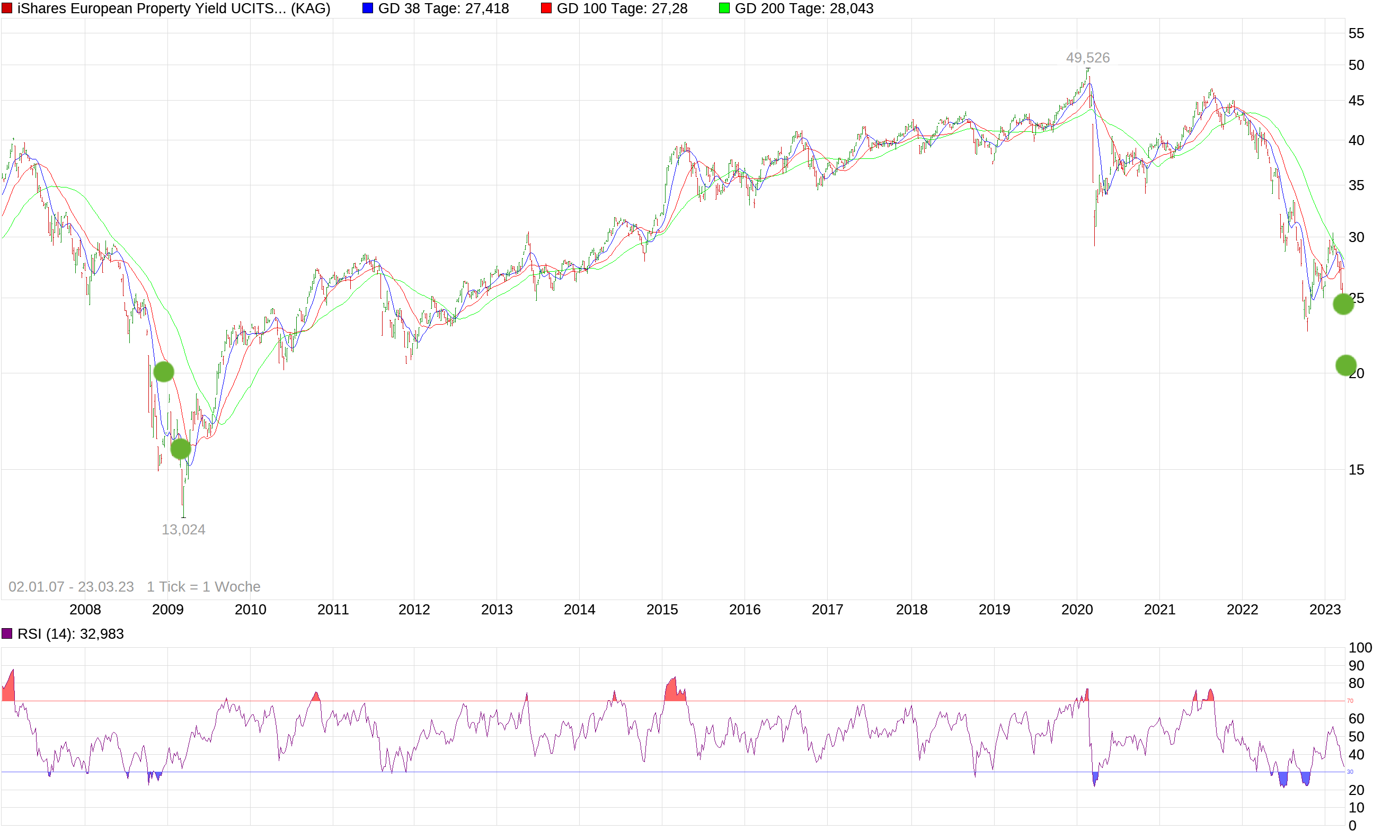Click the green dot beside the 20 price label
This screenshot has width=1400, height=840.
coord(1345,365)
